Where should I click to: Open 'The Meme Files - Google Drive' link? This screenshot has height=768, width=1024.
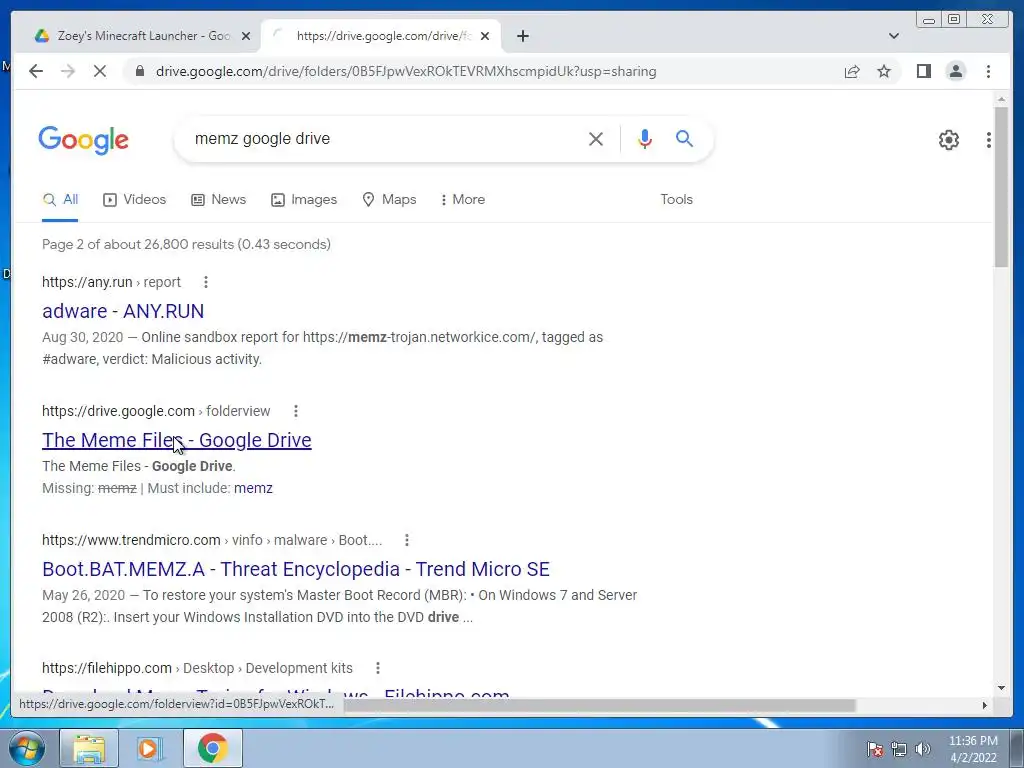pos(176,440)
